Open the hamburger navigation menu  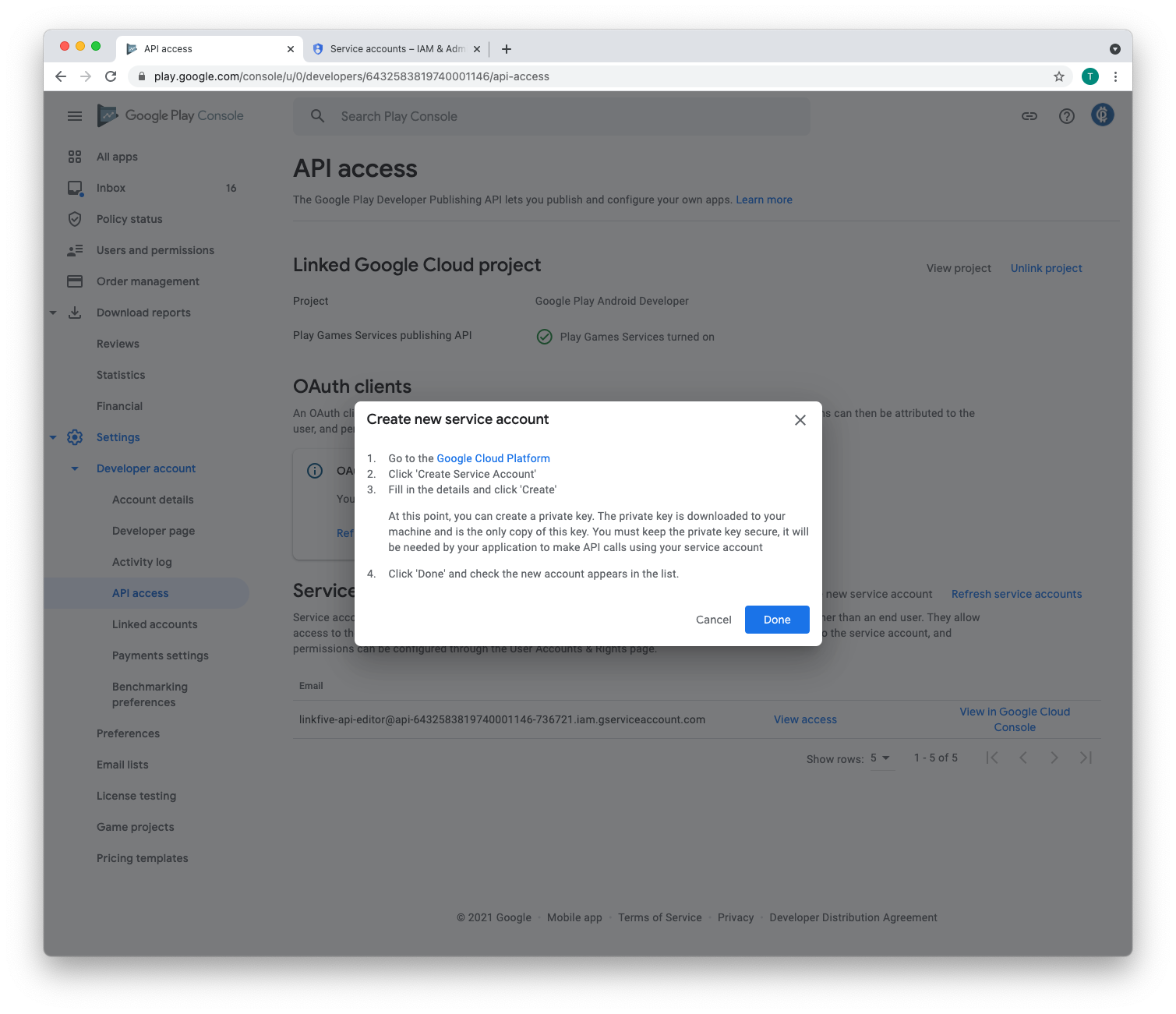pyautogui.click(x=75, y=116)
